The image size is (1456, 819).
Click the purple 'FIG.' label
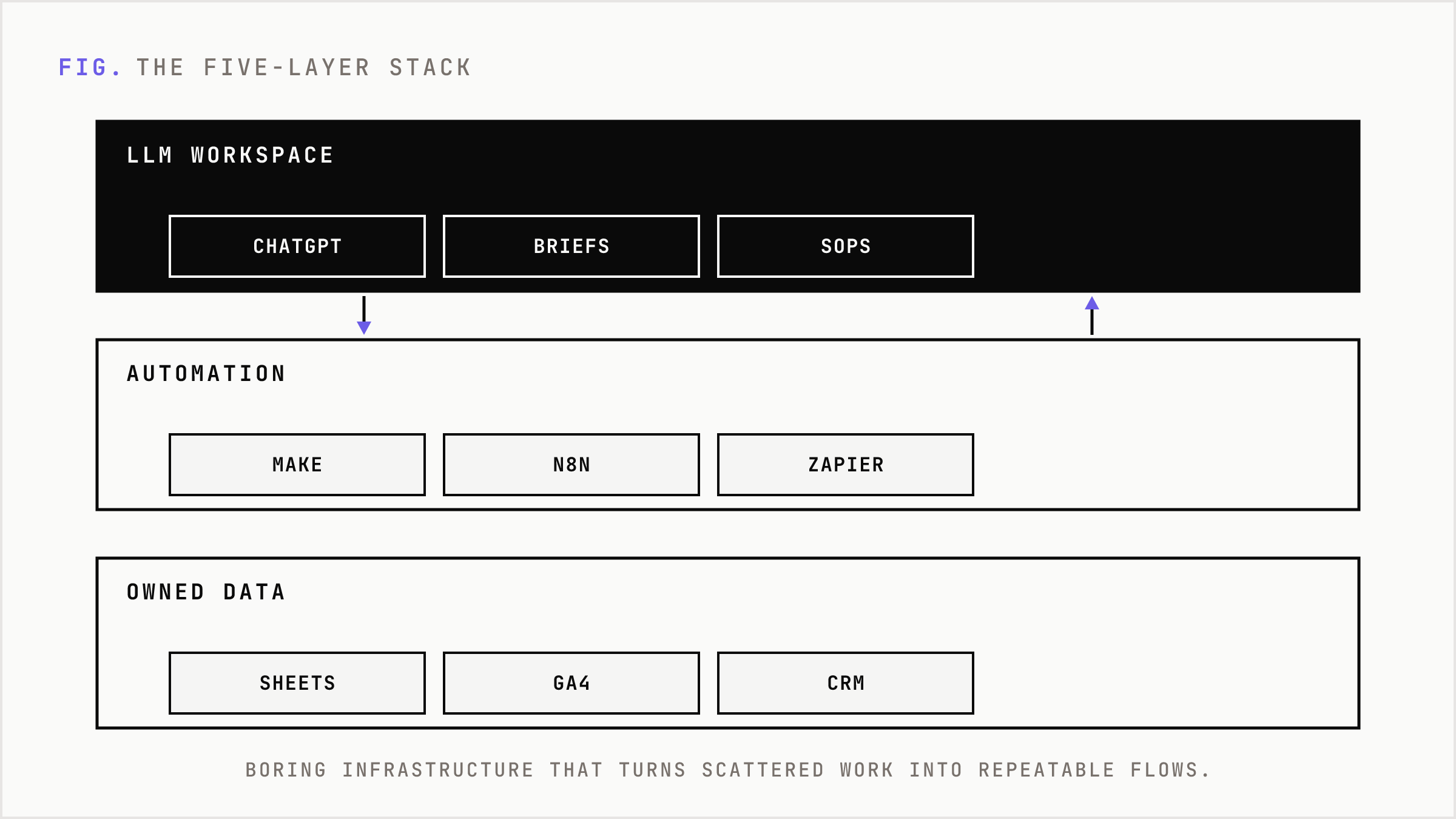click(x=90, y=67)
